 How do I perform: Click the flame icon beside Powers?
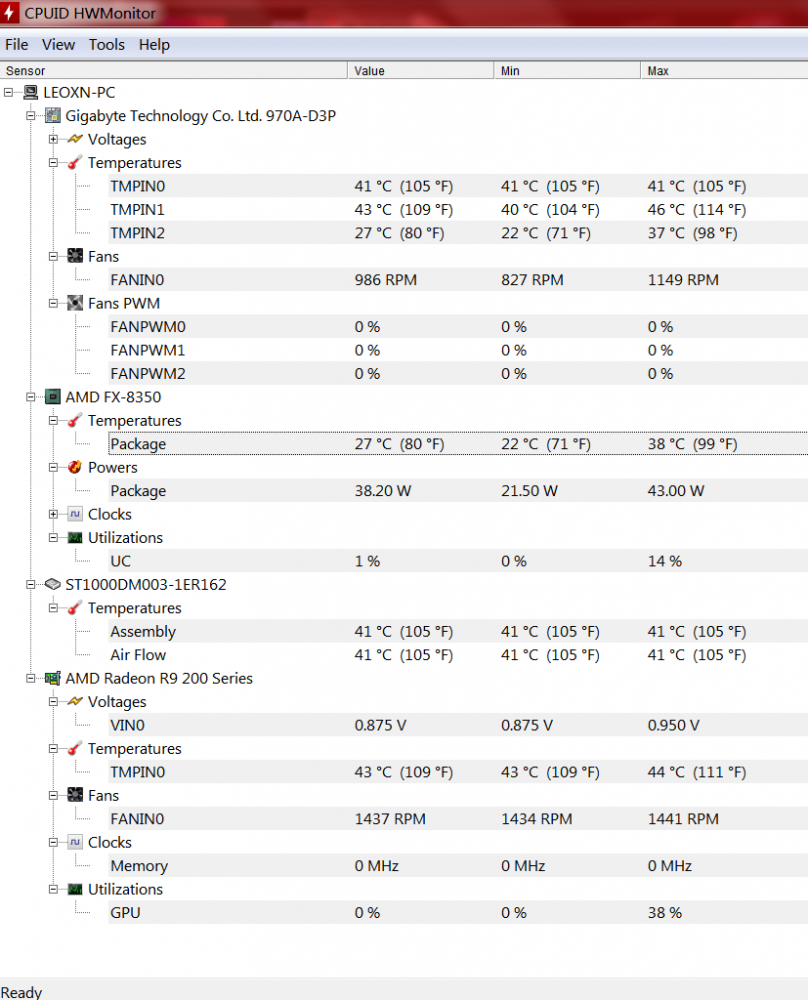(x=75, y=467)
